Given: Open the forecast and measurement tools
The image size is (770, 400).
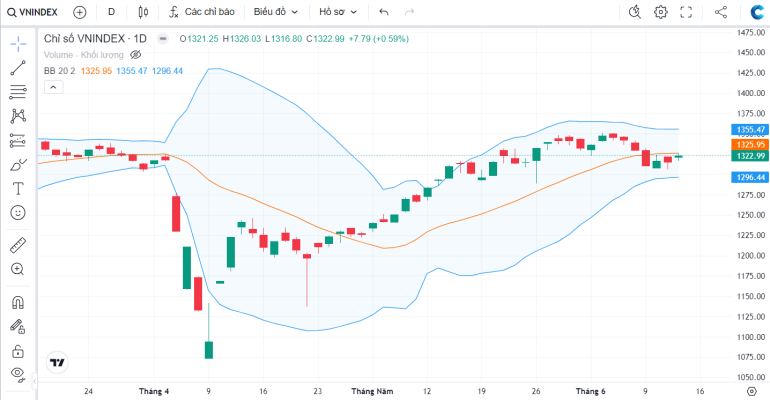Looking at the screenshot, I should coord(18,140).
